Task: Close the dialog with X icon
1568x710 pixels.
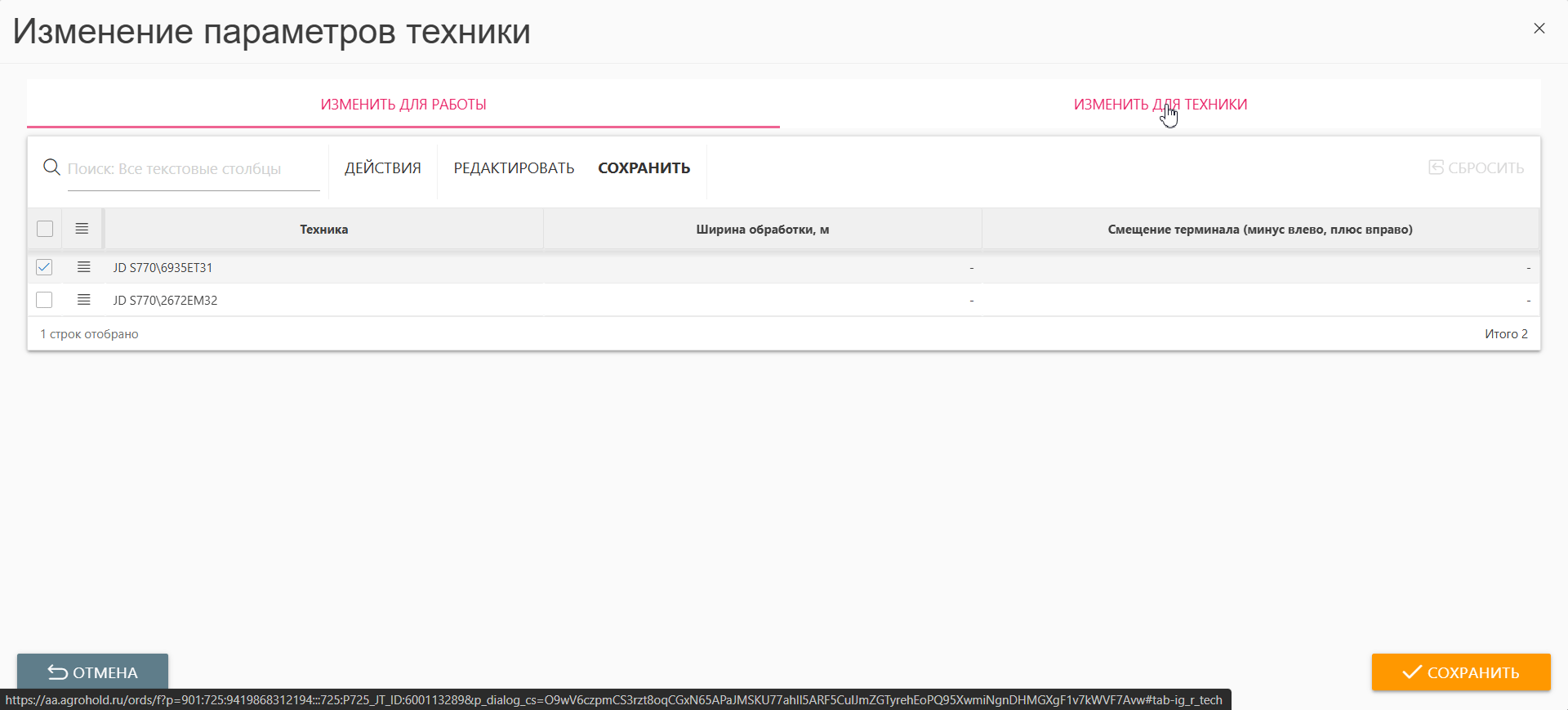Action: pos(1539,29)
